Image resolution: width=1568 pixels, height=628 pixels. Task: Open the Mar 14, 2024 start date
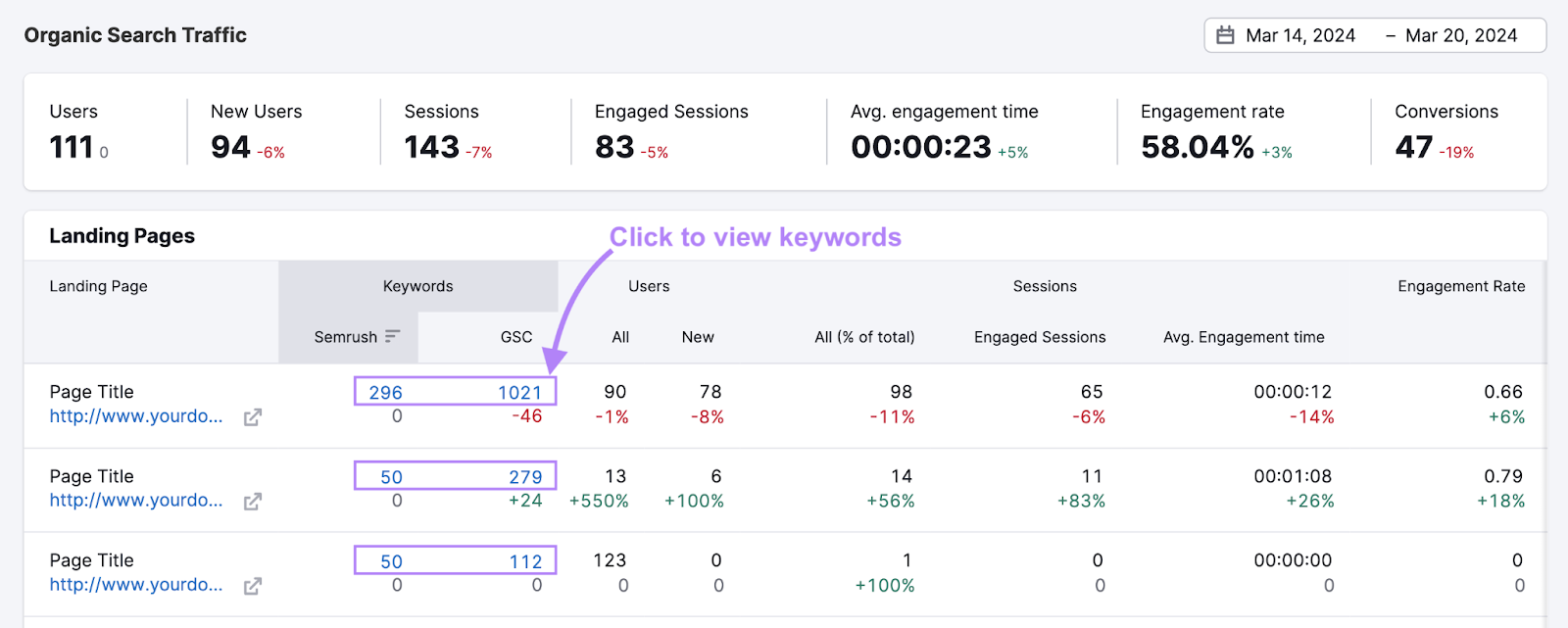1299,35
